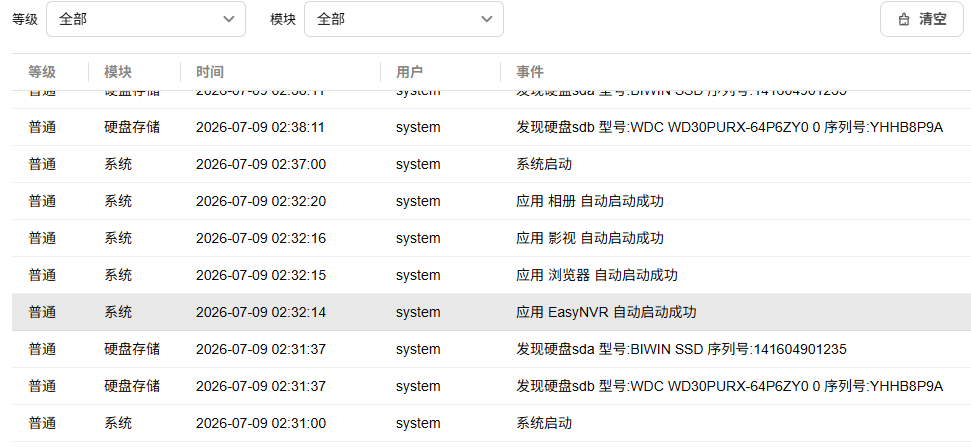971x447 pixels.
Task: Click timestamp 2026-07-09 02:32:14
Action: (261, 312)
